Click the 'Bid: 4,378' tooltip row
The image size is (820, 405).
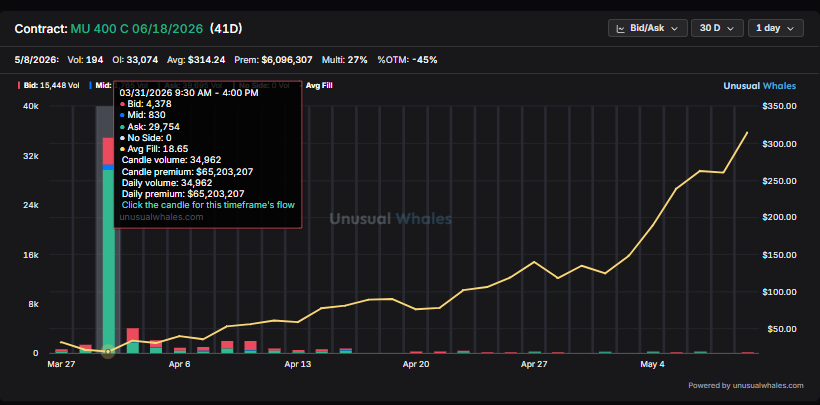(146, 104)
